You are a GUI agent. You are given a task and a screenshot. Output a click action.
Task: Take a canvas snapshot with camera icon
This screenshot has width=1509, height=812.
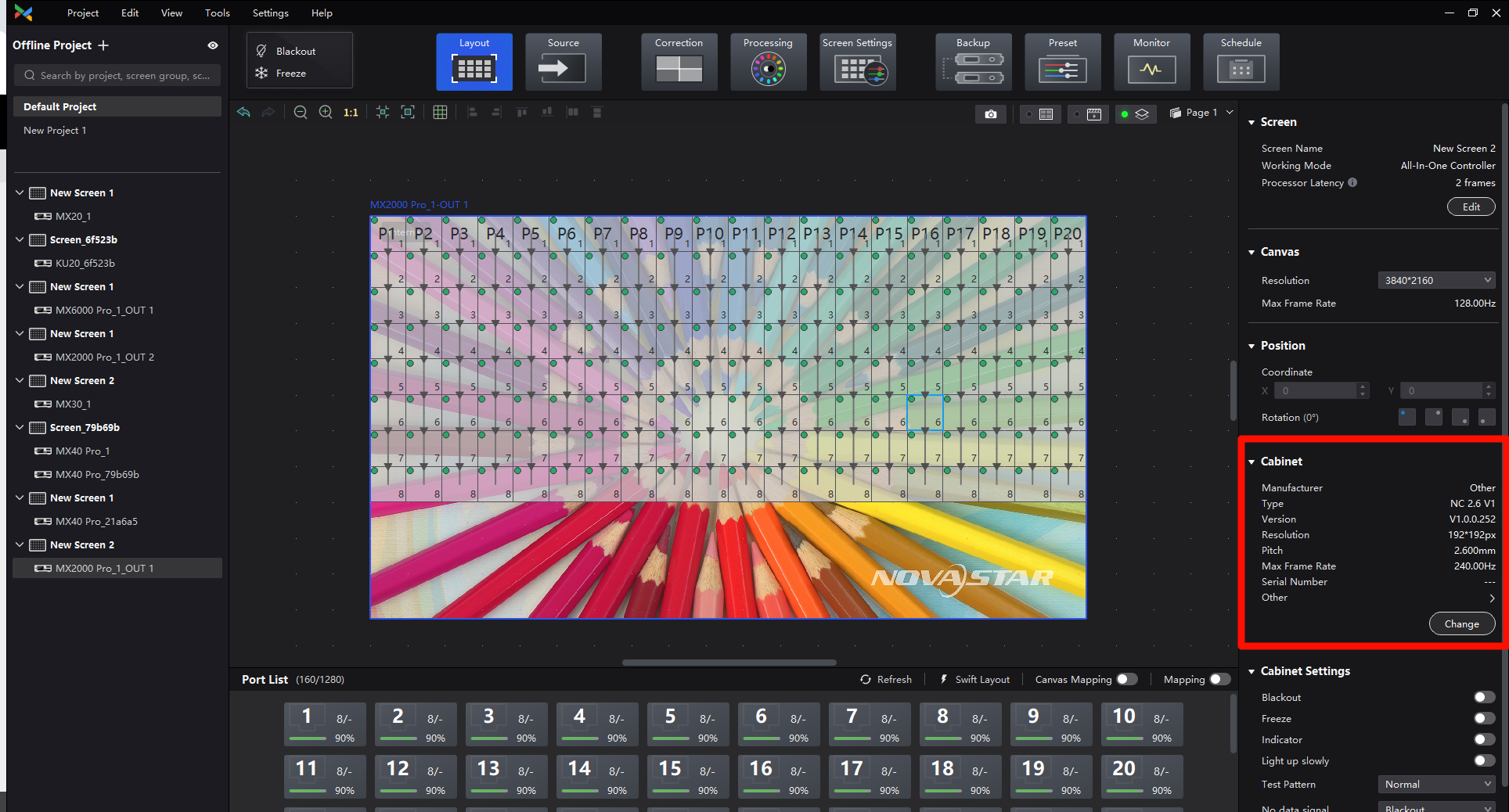(991, 114)
